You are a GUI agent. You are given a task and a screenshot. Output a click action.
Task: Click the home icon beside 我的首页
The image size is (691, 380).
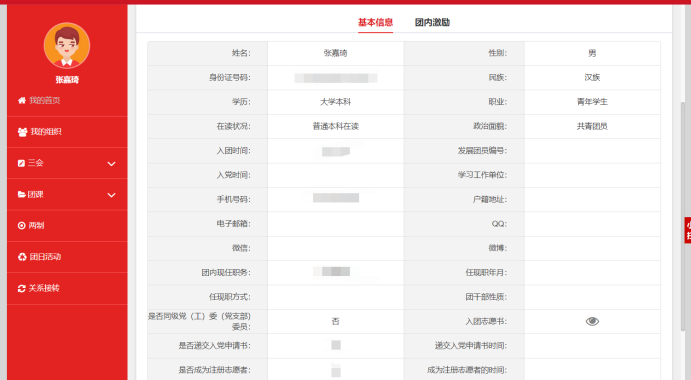click(x=22, y=101)
